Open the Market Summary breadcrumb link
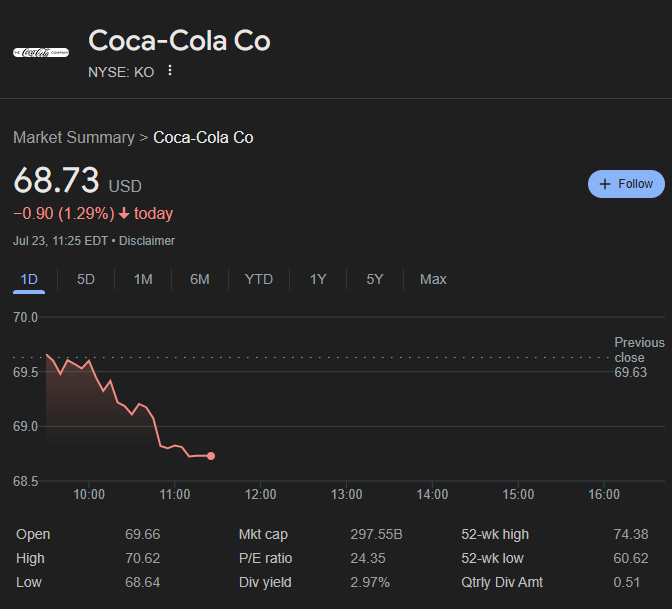This screenshot has width=672, height=609. click(x=74, y=138)
